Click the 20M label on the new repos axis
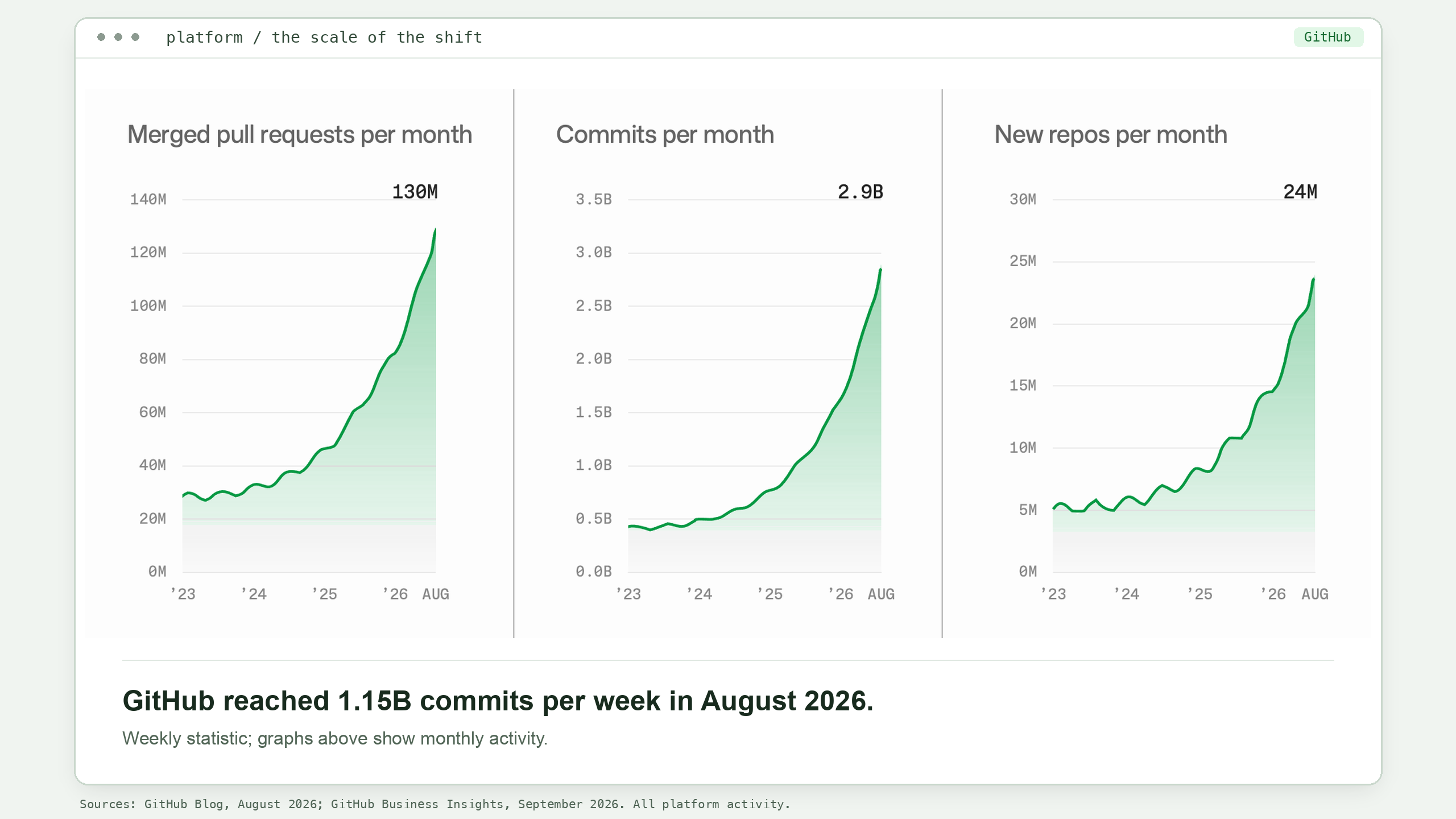1456x819 pixels. (x=1023, y=324)
